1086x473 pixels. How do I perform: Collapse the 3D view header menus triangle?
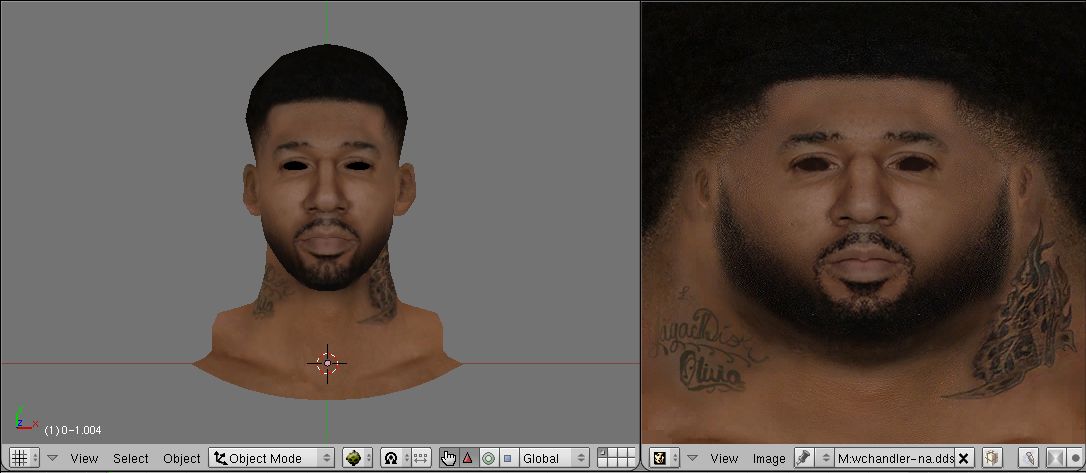tap(52, 458)
